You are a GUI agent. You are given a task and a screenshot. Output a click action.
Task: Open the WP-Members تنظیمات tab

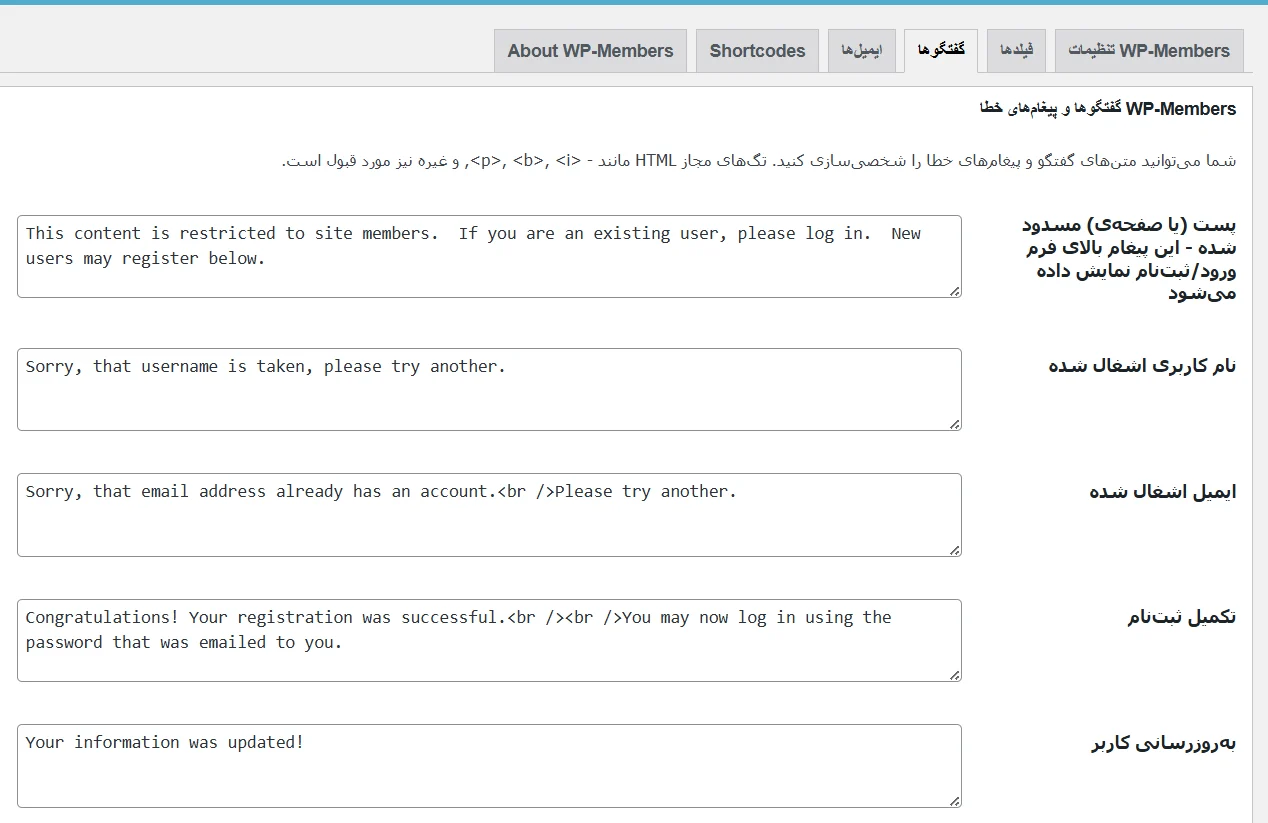click(x=1148, y=49)
